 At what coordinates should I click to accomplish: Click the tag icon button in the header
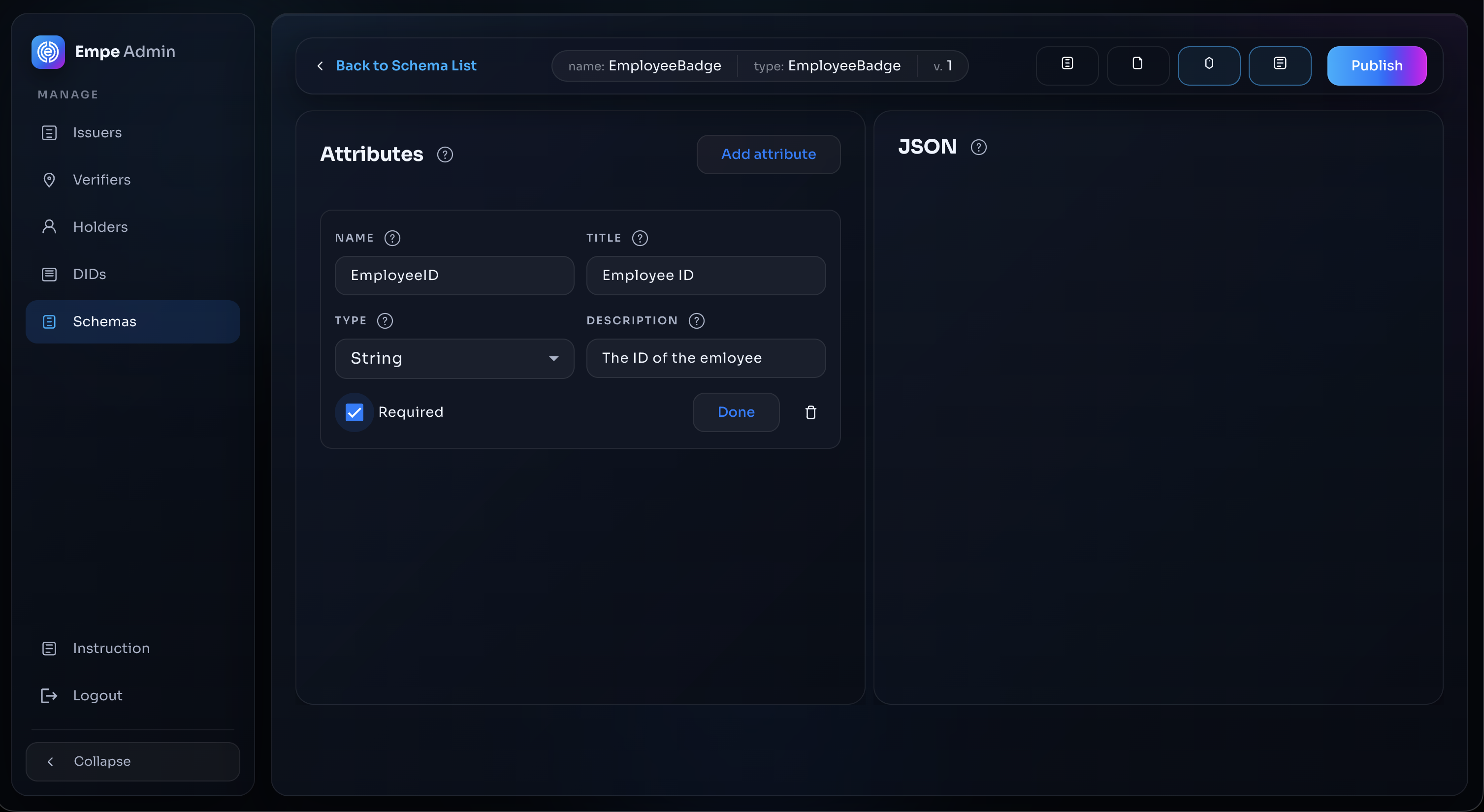(x=1209, y=65)
